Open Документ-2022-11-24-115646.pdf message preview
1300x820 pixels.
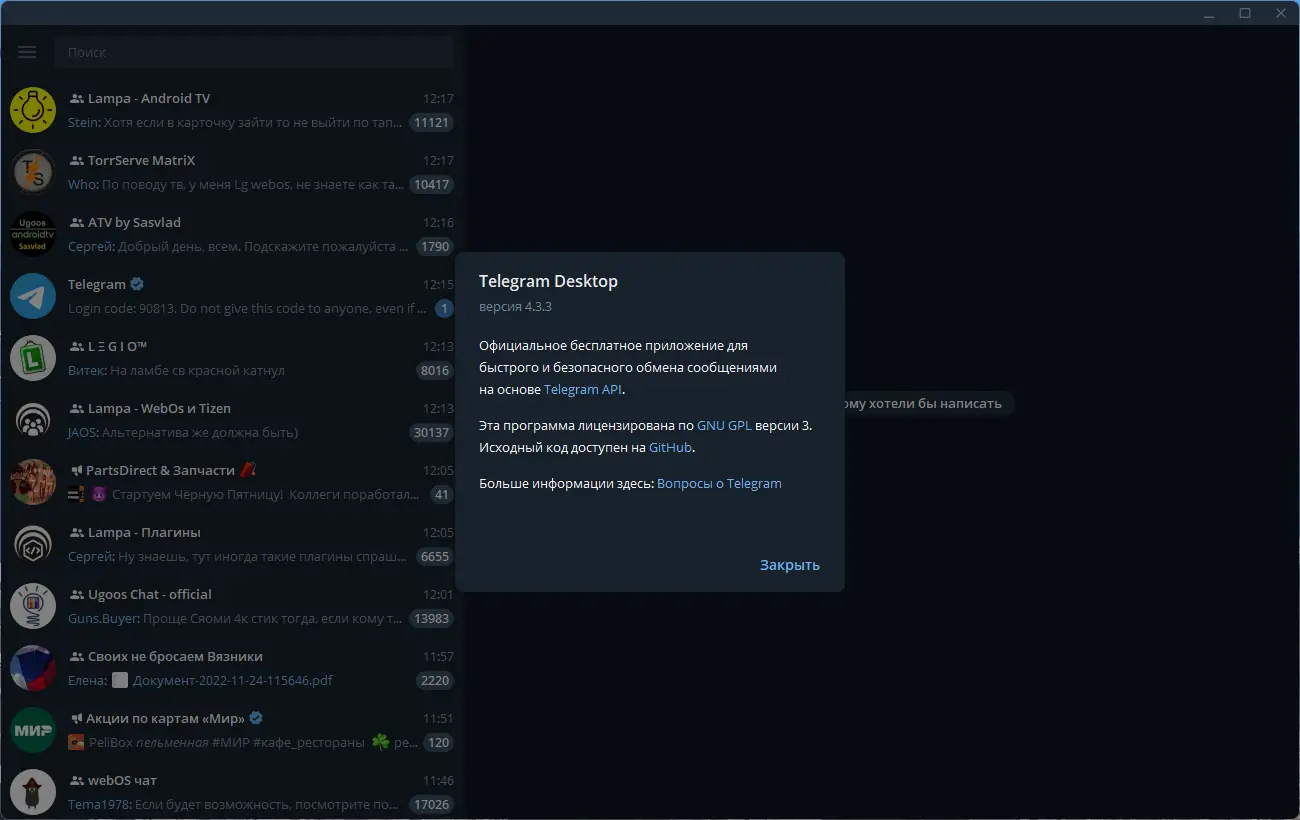click(x=232, y=681)
